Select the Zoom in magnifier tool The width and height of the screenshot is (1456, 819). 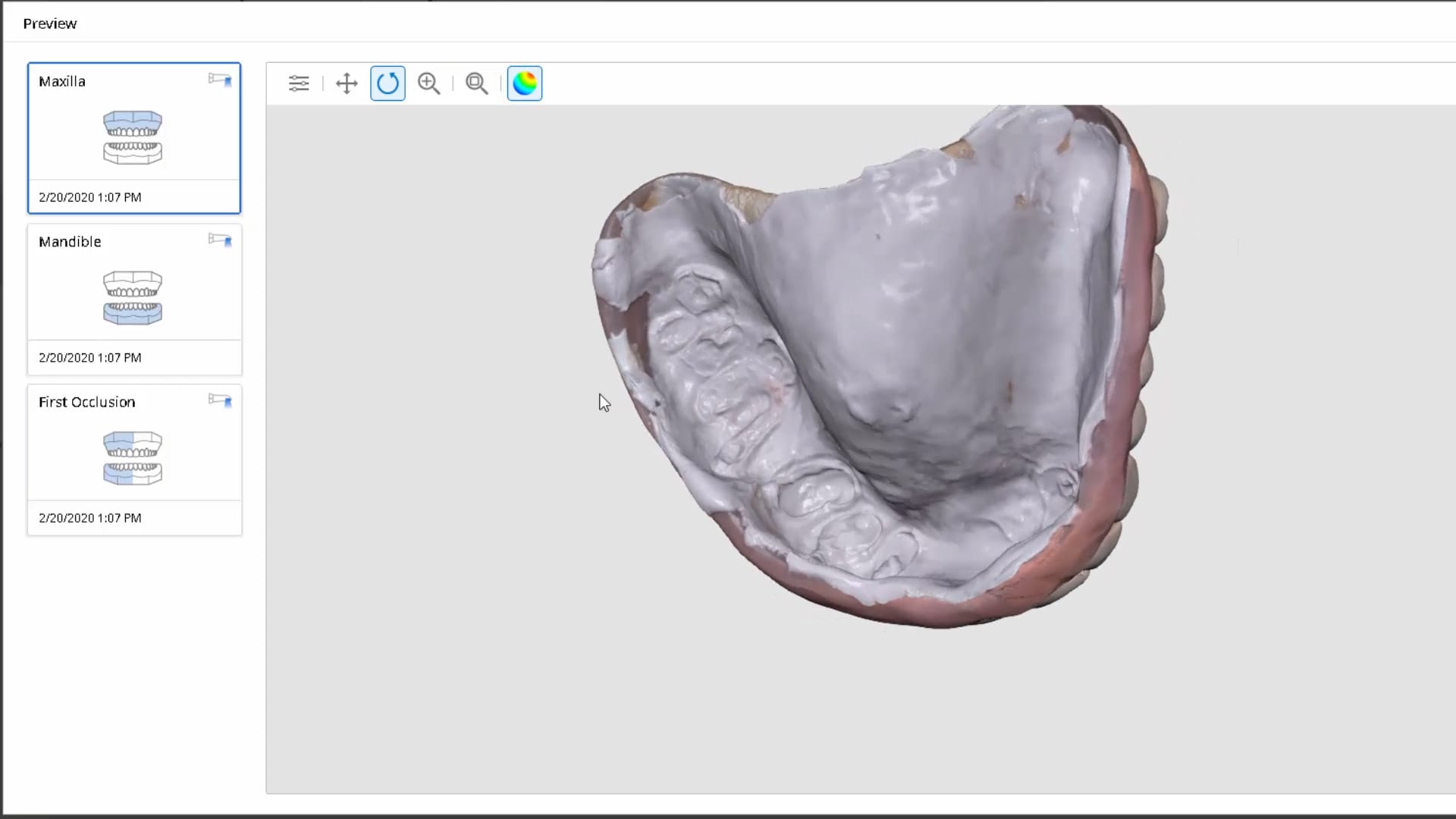click(429, 83)
